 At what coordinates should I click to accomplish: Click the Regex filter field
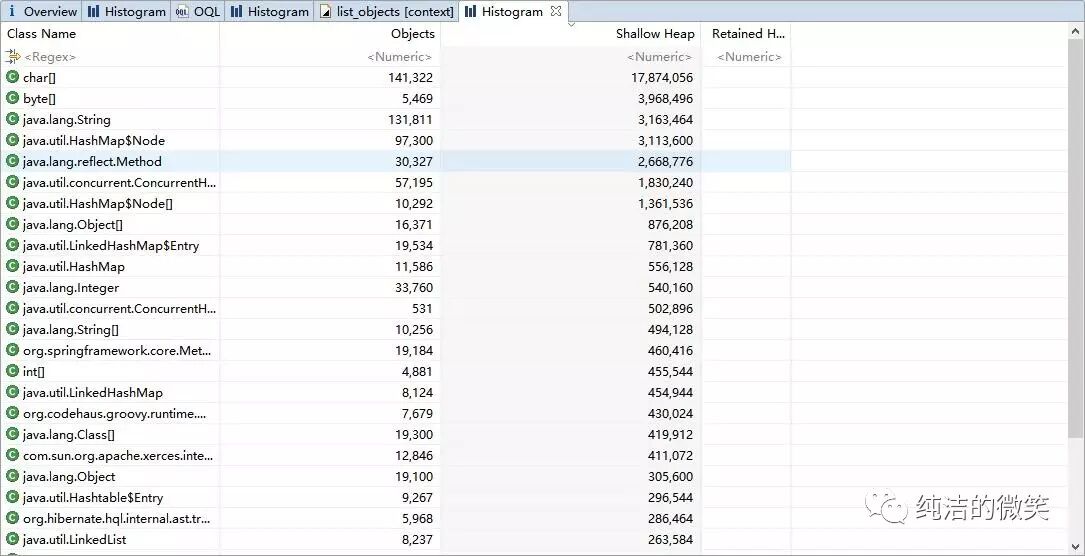[x=50, y=57]
